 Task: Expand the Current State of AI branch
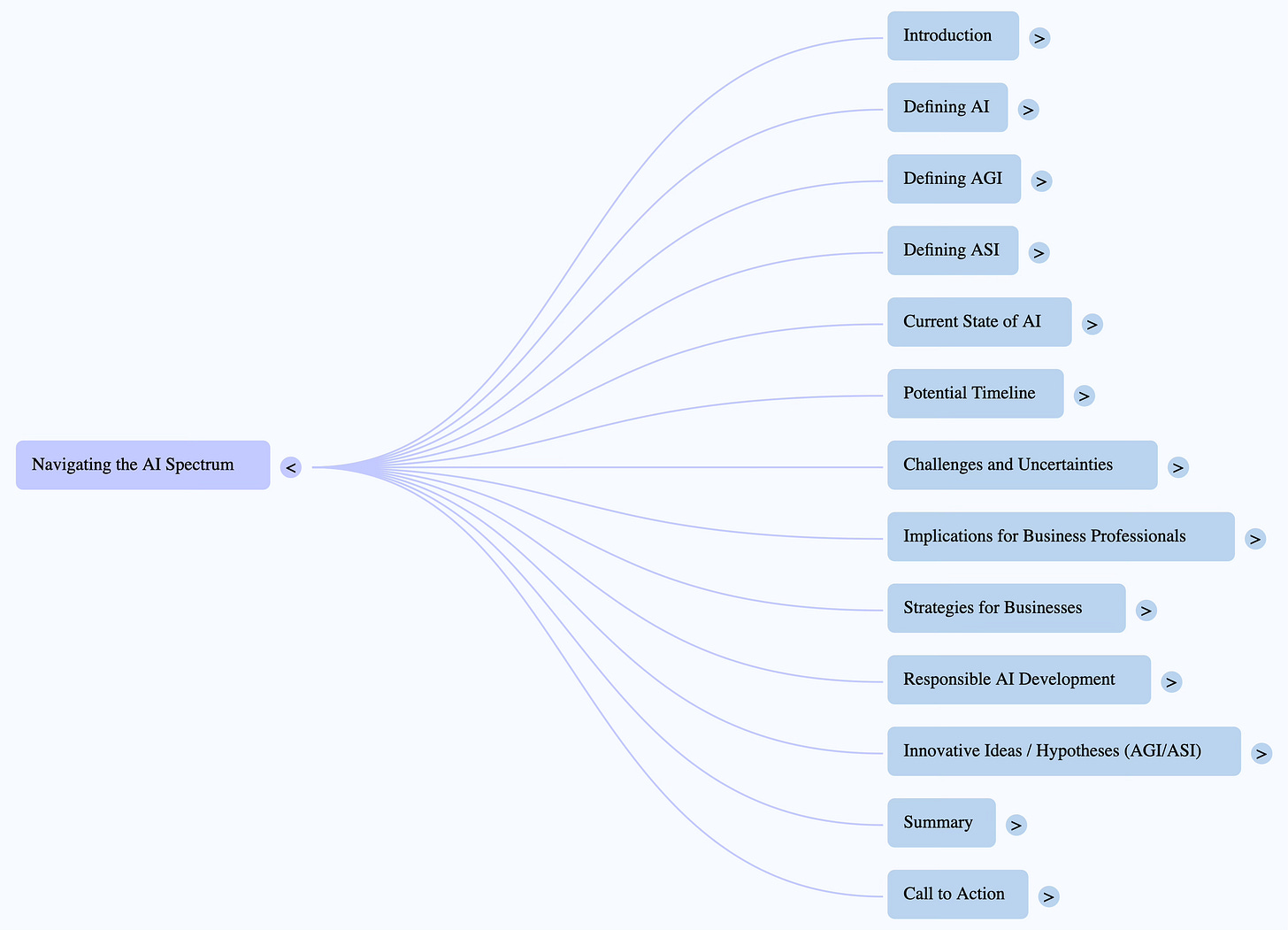coord(1092,324)
